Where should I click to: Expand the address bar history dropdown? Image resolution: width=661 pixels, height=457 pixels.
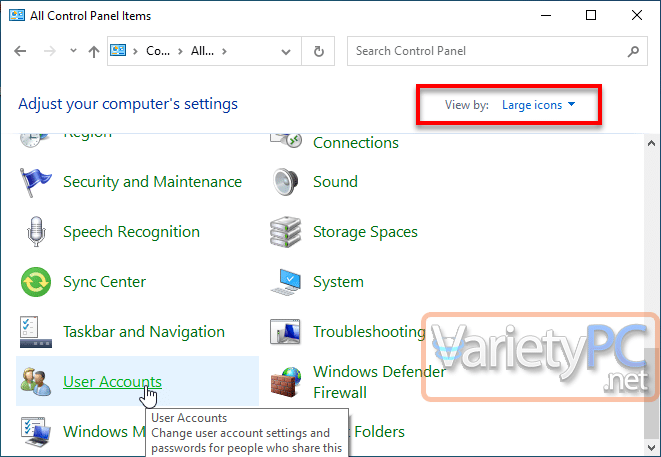click(286, 51)
